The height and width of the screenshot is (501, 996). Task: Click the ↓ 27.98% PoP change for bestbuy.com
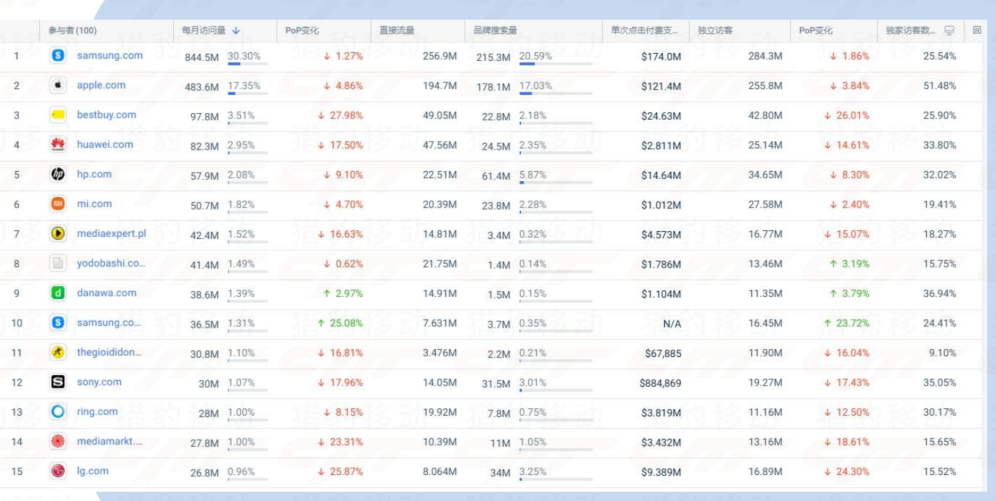(x=340, y=116)
